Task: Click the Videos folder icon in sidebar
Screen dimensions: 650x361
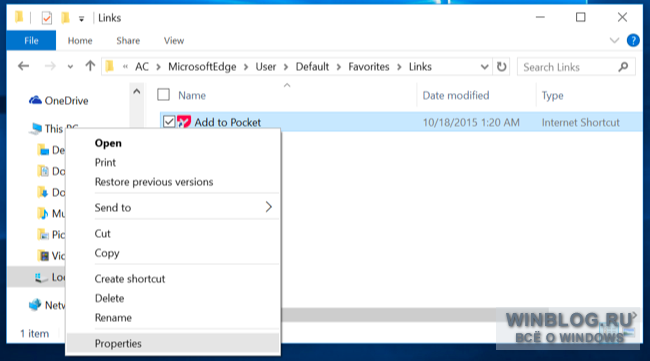Action: (43, 256)
